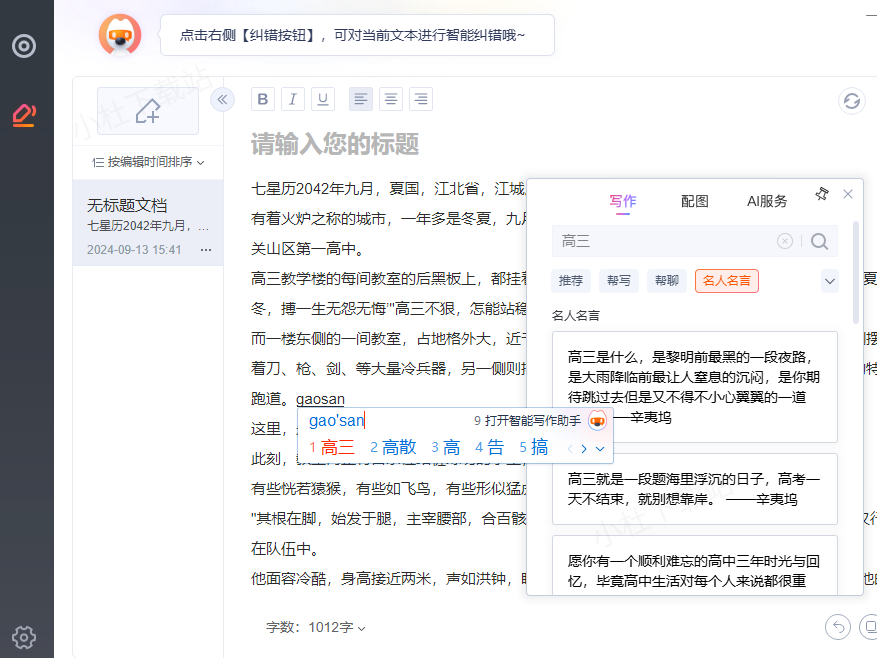Align text to the right
Image resolution: width=877 pixels, height=658 pixels.
(421, 99)
